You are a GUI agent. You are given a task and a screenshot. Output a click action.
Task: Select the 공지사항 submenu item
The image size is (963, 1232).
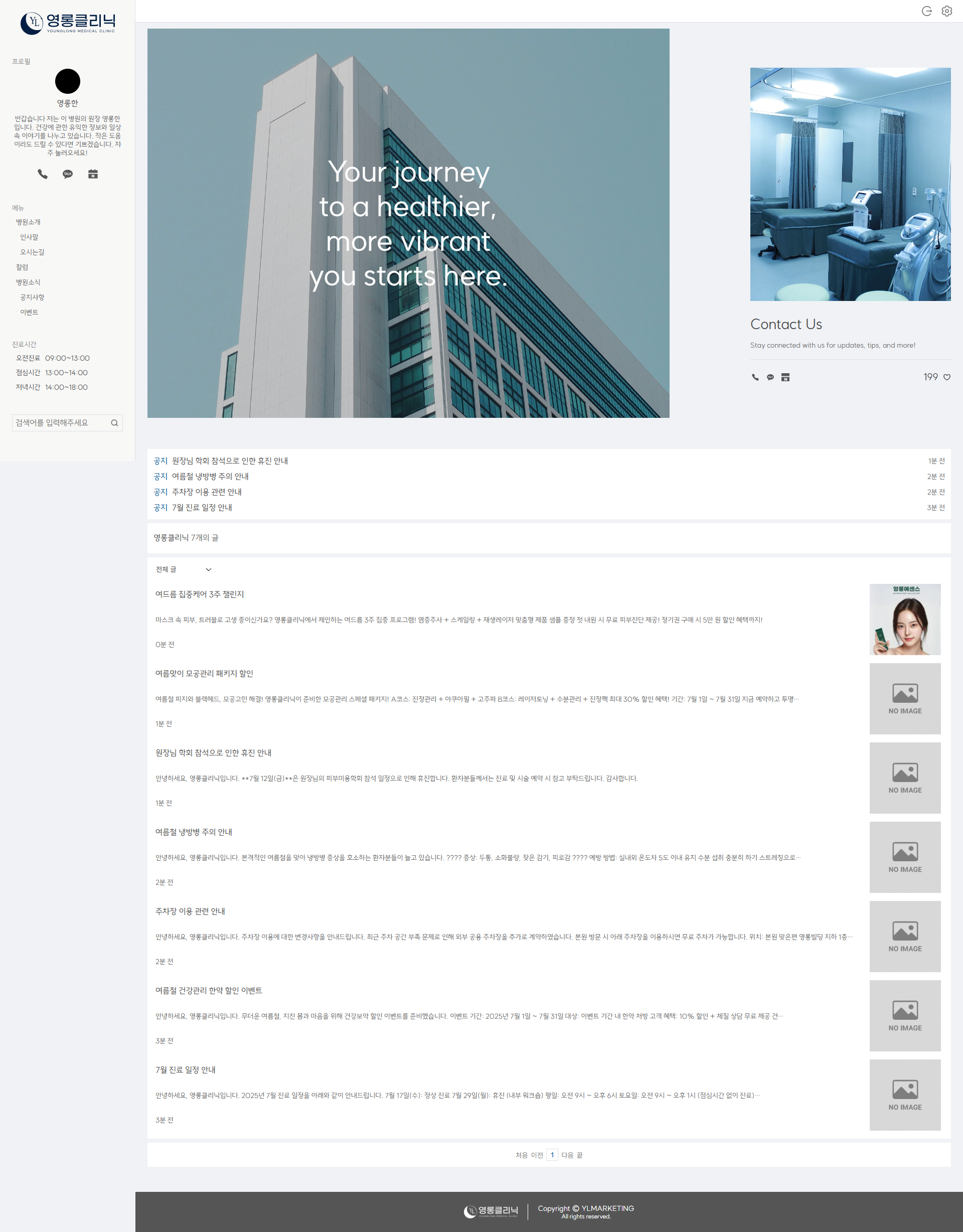(x=32, y=297)
